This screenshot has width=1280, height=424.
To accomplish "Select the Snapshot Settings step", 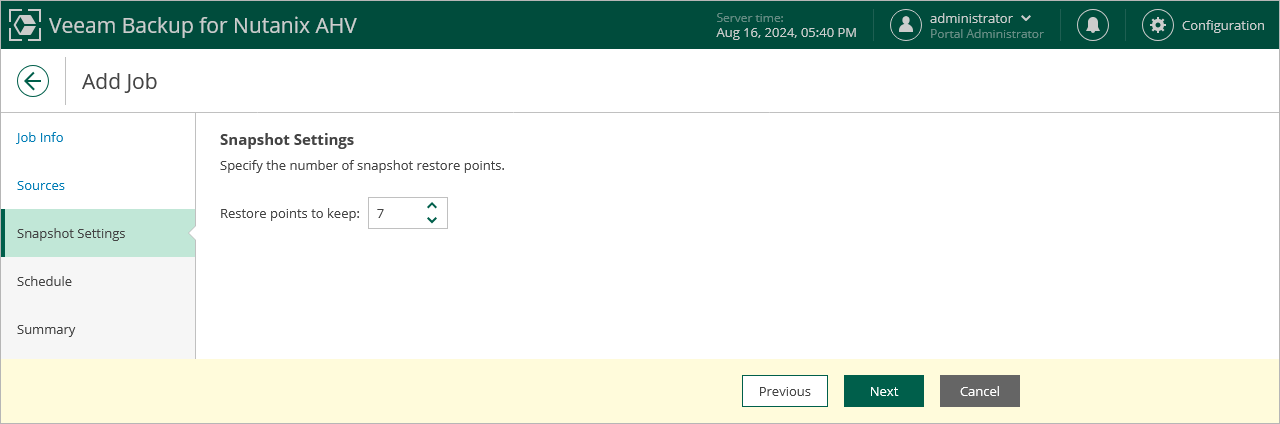I will [98, 233].
